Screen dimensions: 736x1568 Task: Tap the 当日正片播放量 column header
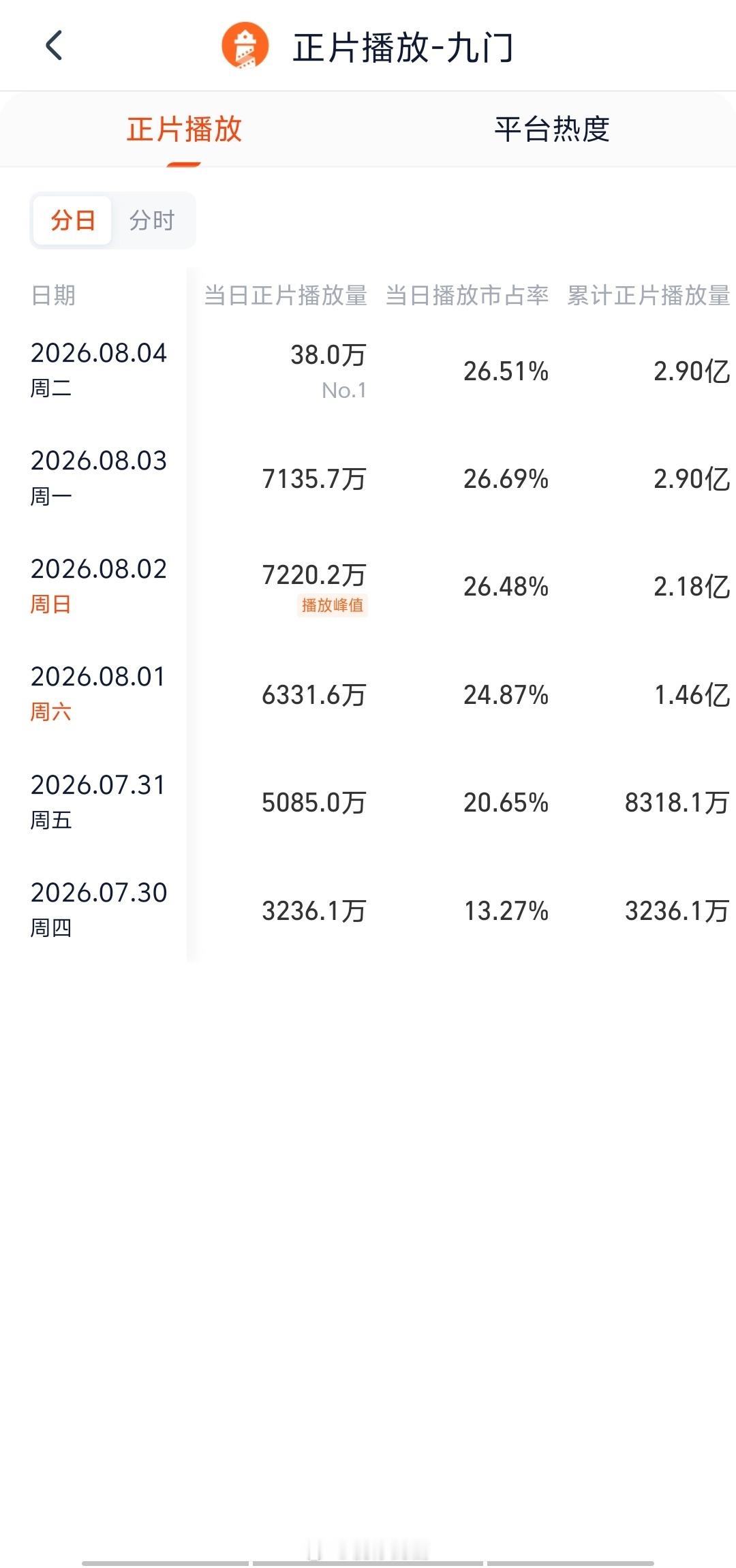(x=286, y=295)
